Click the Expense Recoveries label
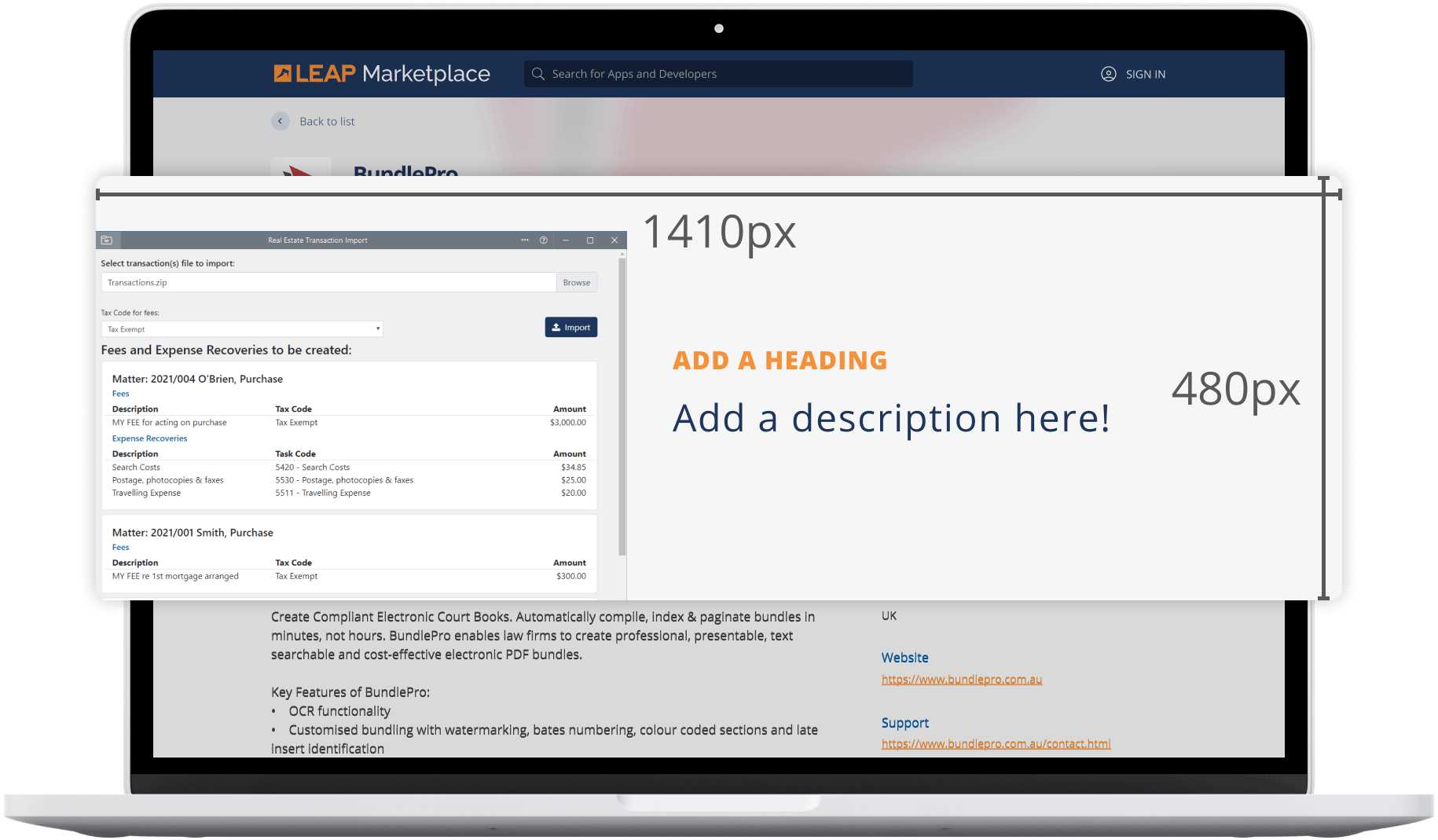This screenshot has width=1438, height=840. pos(149,438)
